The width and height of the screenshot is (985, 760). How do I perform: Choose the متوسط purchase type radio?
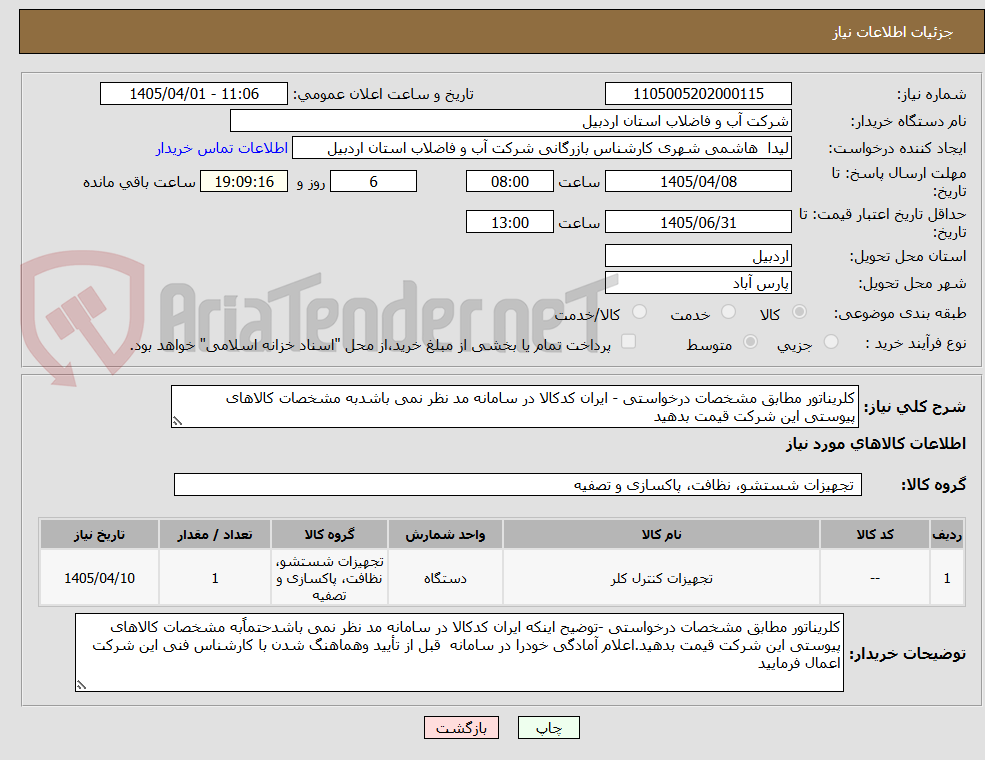(x=750, y=342)
